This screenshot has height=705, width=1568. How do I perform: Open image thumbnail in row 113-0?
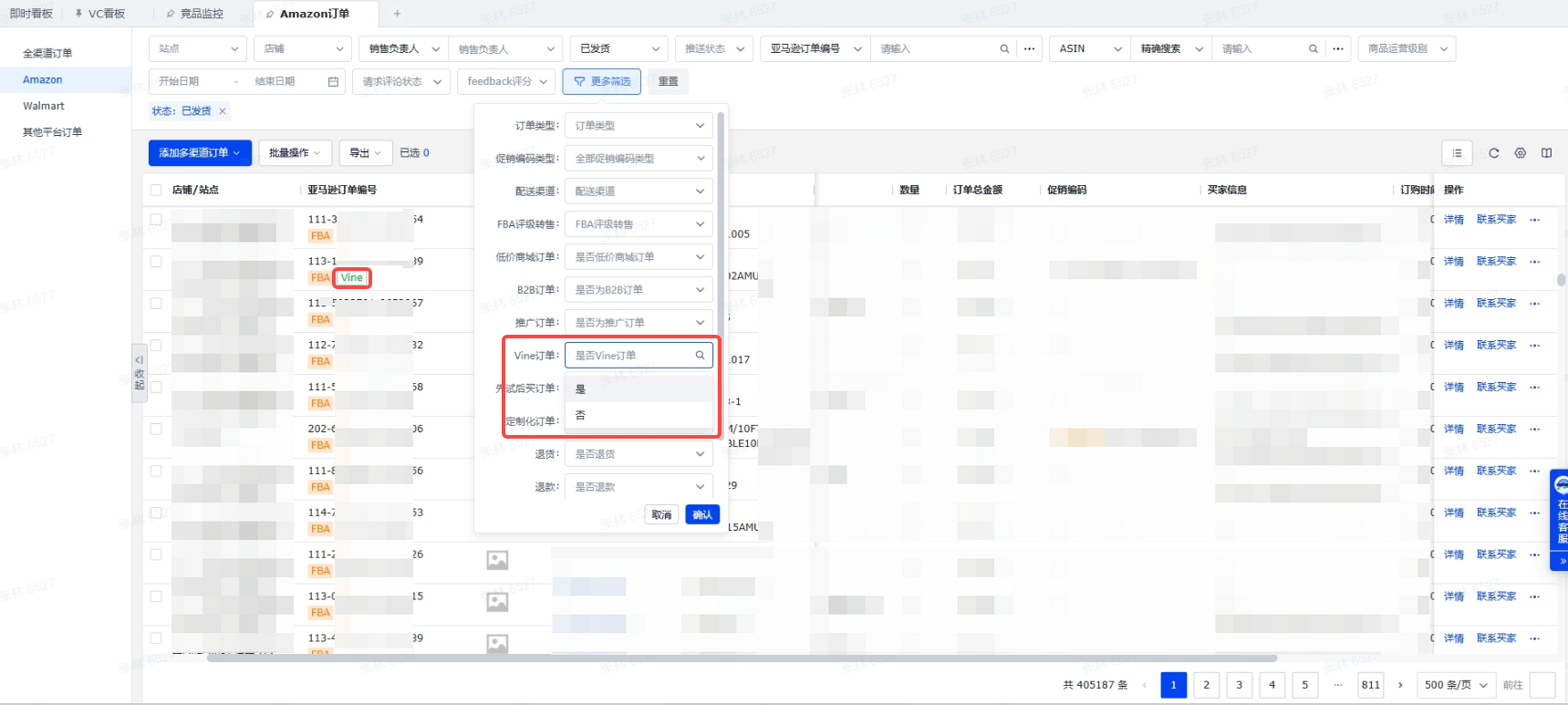pos(497,602)
